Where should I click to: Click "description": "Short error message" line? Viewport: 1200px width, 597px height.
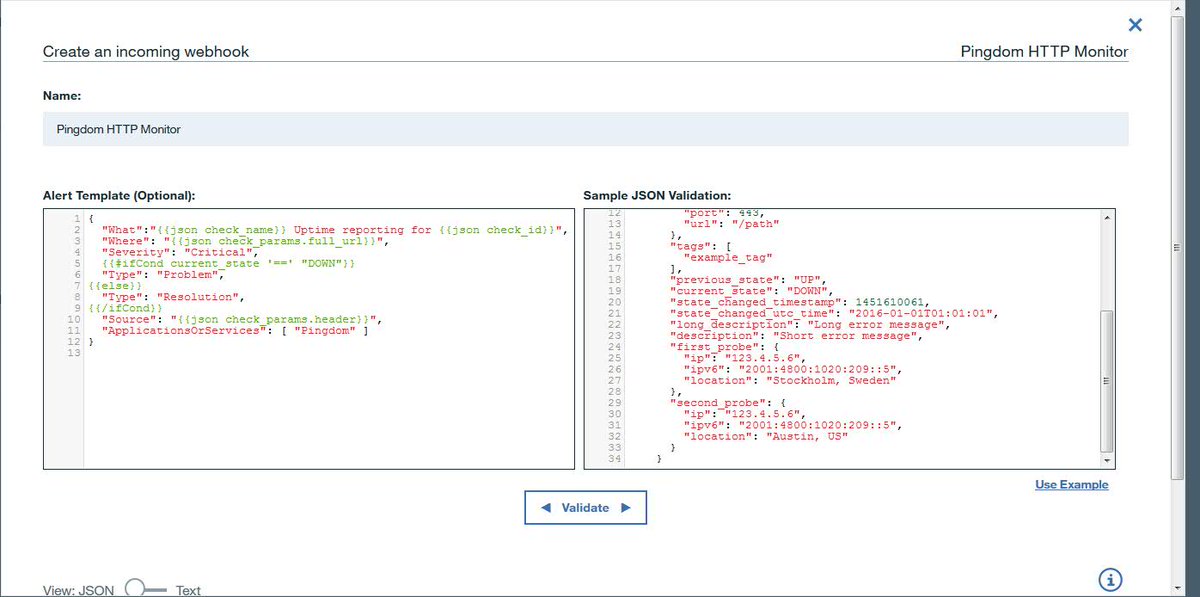(x=795, y=335)
